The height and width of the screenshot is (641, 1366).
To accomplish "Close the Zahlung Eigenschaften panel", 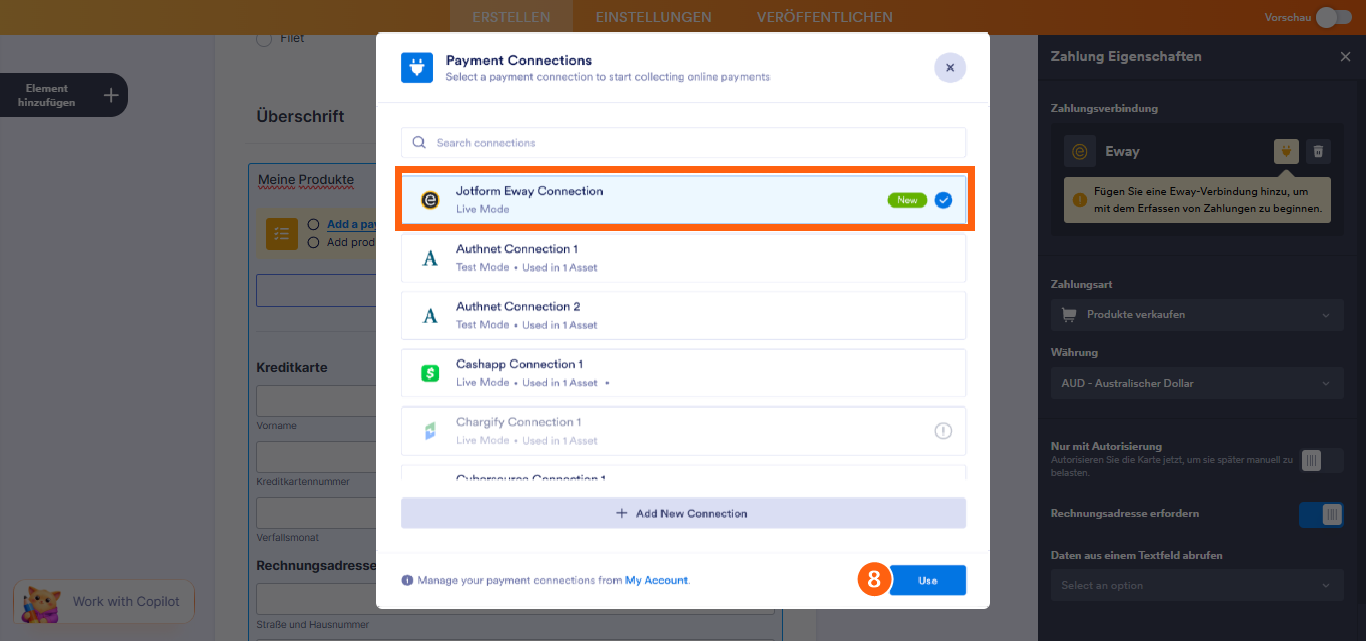I will [1345, 57].
